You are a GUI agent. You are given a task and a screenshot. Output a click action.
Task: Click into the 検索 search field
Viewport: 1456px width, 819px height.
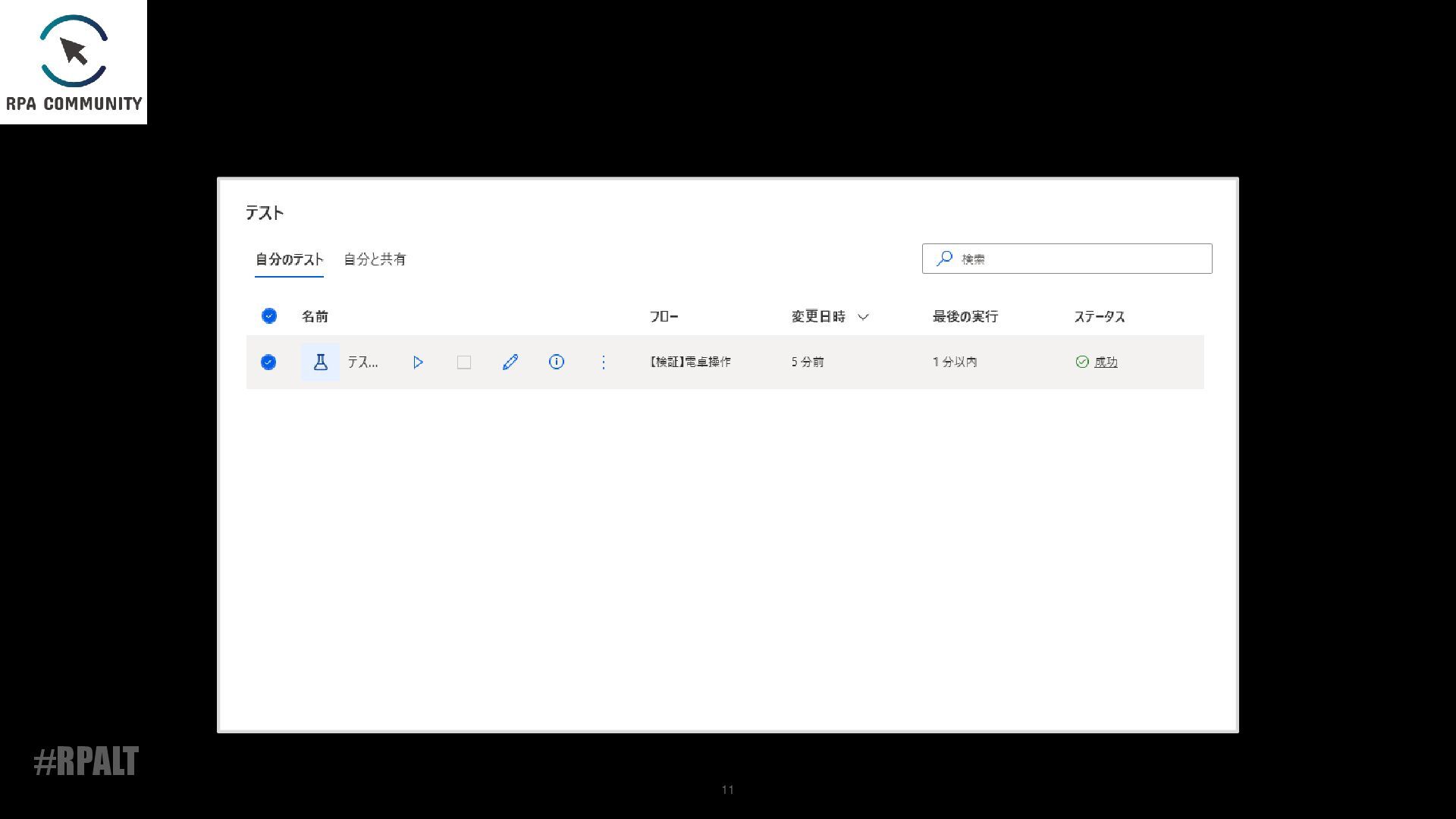coord(1081,259)
